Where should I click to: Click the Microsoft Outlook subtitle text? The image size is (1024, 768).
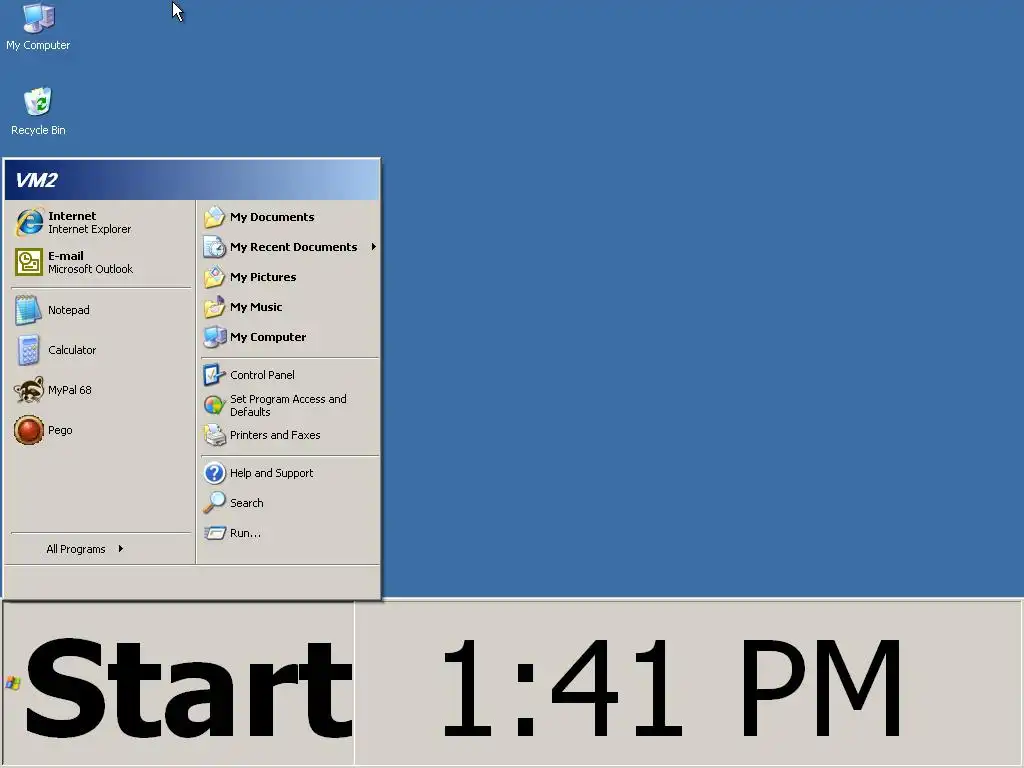[90, 269]
